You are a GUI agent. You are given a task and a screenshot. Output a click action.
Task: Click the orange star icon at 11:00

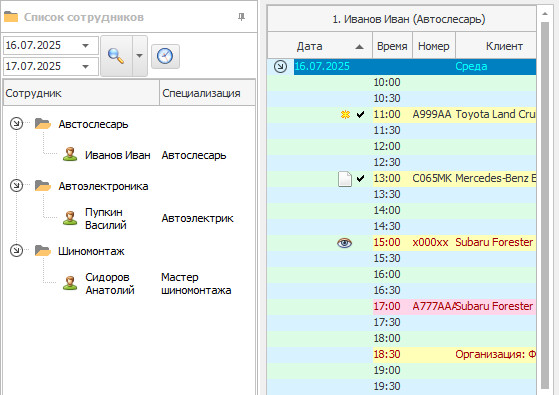click(x=345, y=114)
